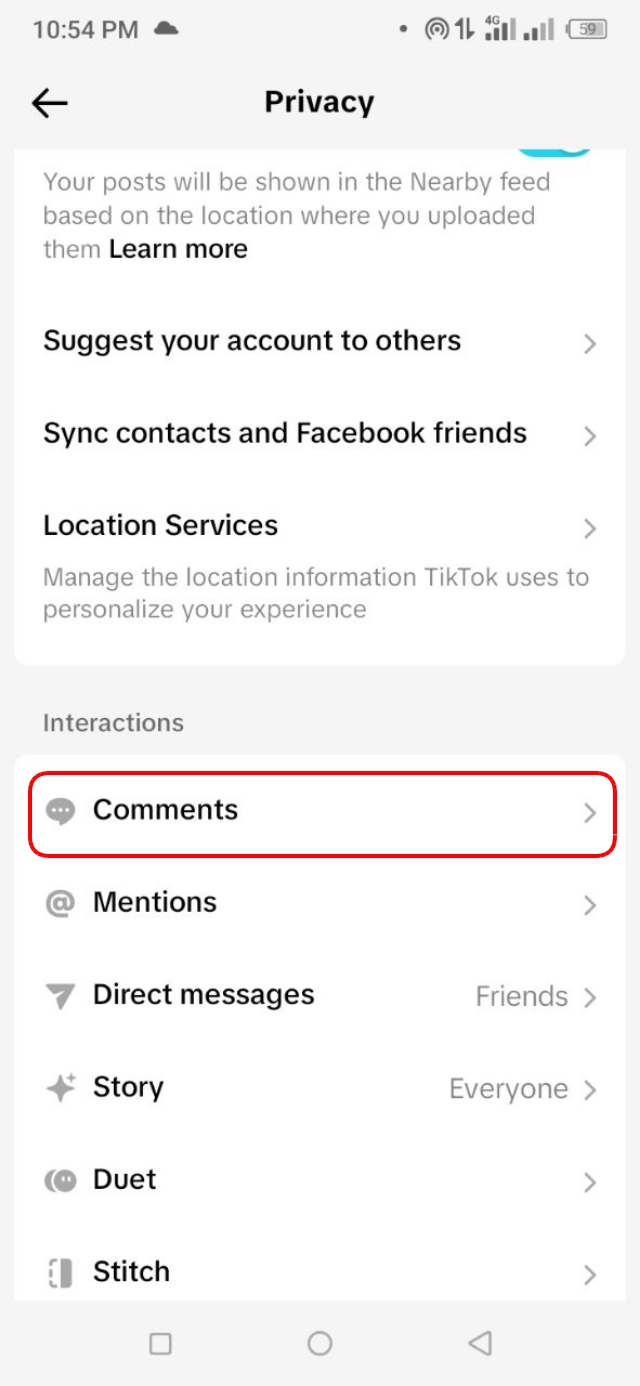Select the Privacy title in the header
This screenshot has width=640, height=1386.
click(319, 101)
